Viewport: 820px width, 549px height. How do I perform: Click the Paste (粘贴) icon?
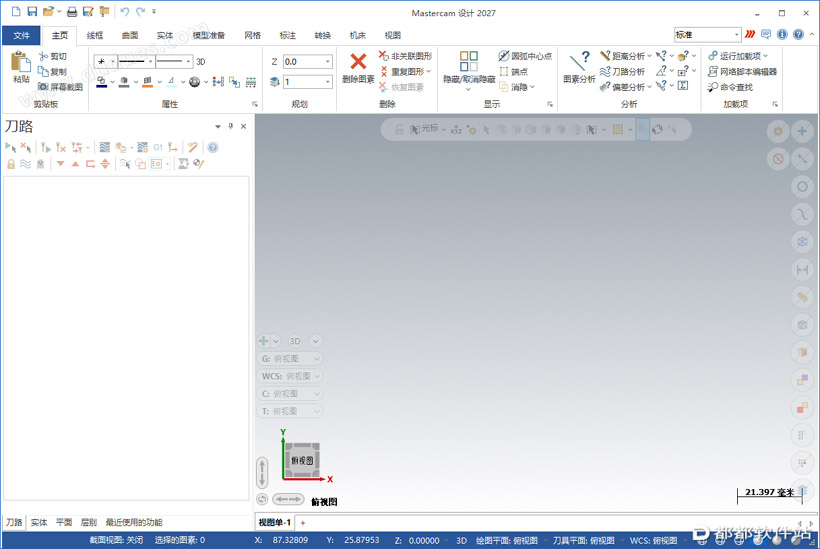[21, 62]
